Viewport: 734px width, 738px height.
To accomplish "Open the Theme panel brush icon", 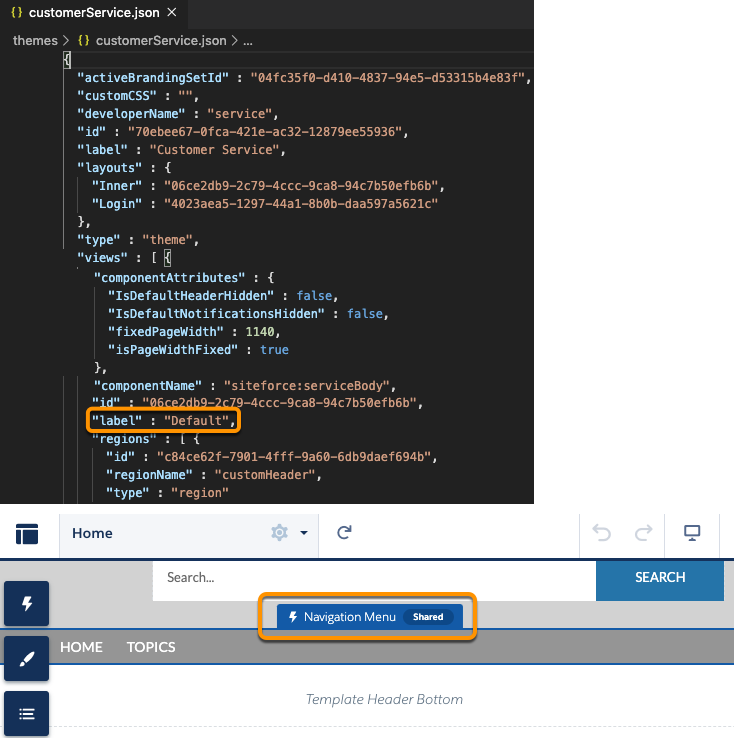I will pos(27,658).
